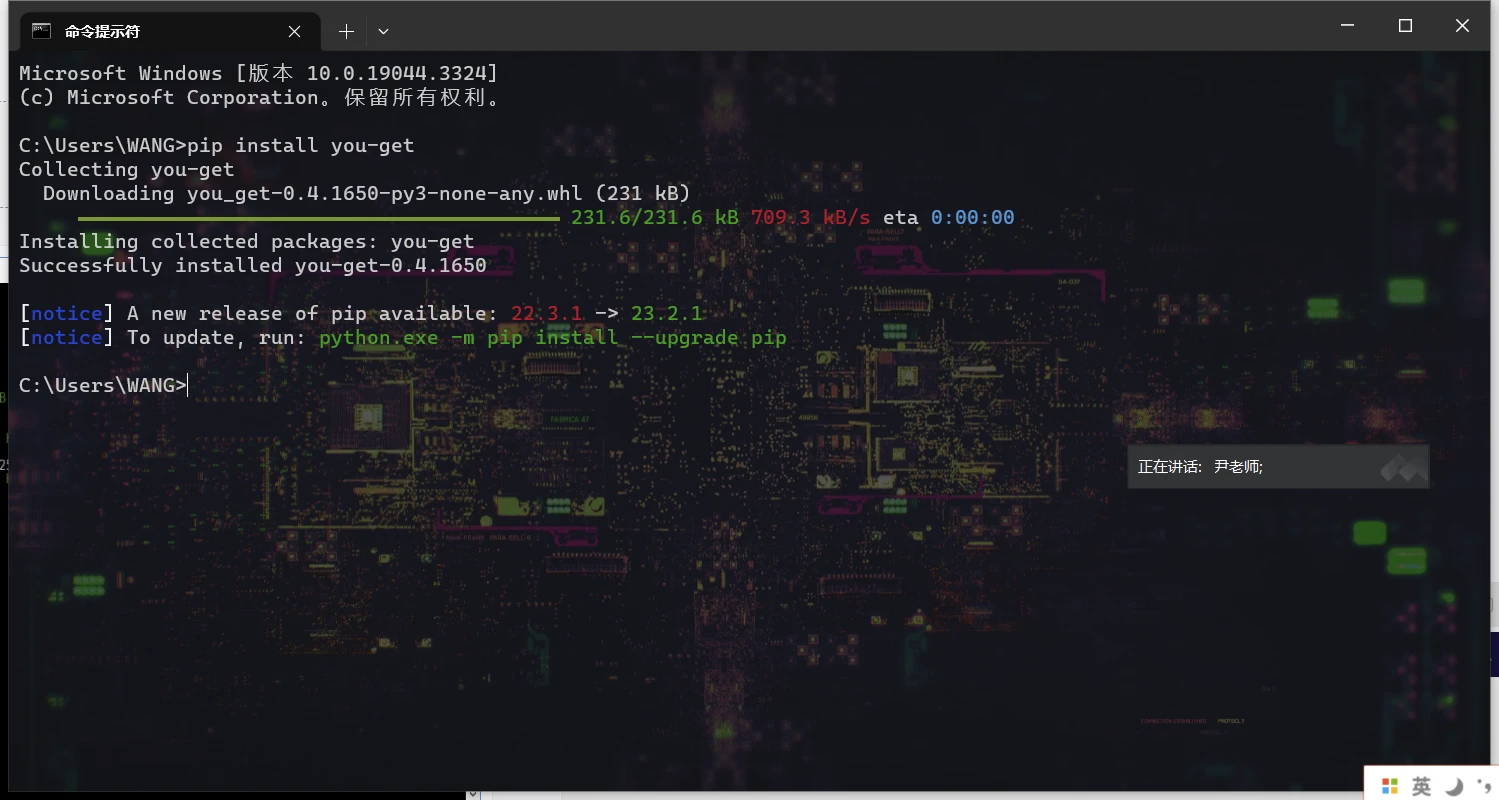Click the red '709.3 kB/s' speed value
This screenshot has width=1499, height=800.
click(x=810, y=217)
